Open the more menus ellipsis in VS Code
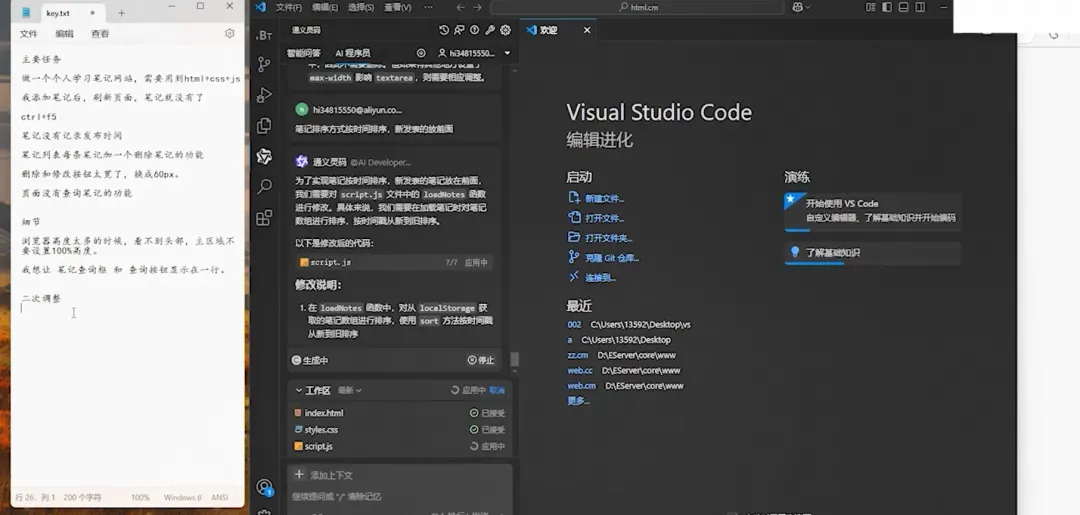Viewport: 1080px width, 515px height. coord(428,8)
